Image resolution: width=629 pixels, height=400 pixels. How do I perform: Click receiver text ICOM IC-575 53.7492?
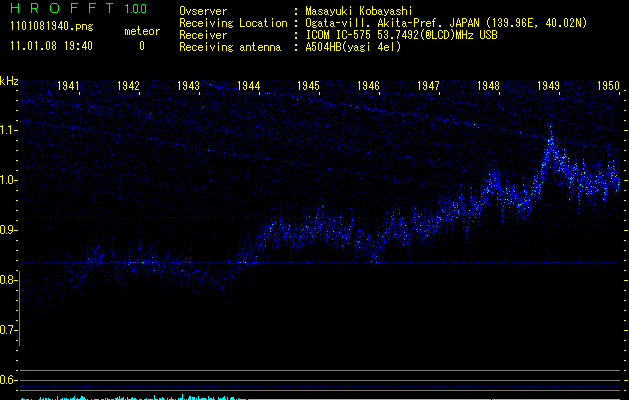[379, 35]
